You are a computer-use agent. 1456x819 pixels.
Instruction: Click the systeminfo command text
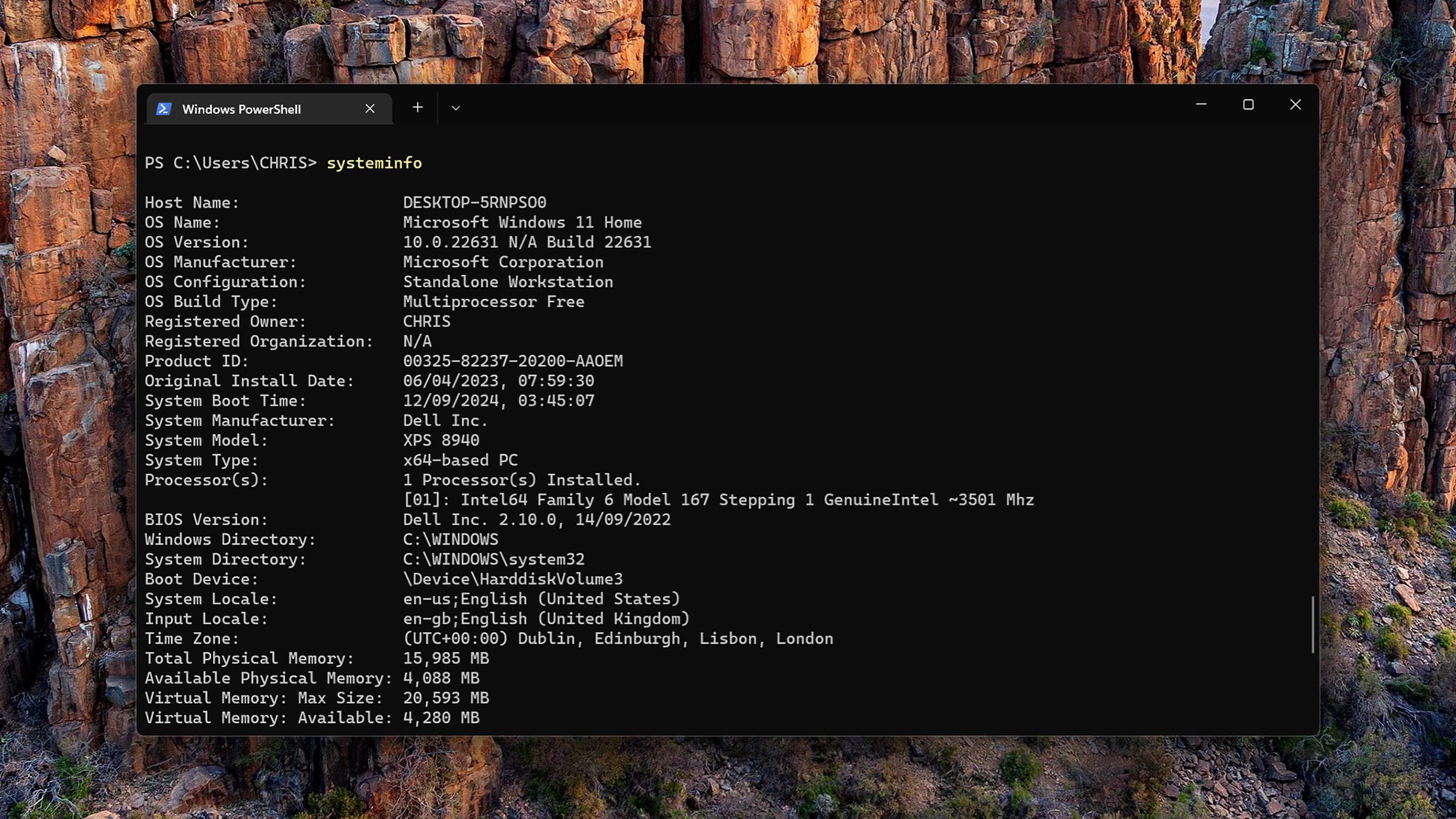coord(374,163)
